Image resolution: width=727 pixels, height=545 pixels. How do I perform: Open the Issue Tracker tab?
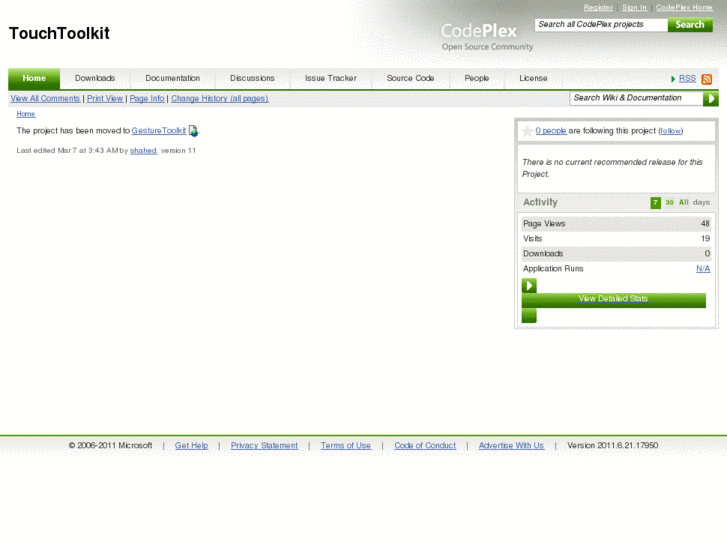tap(331, 78)
